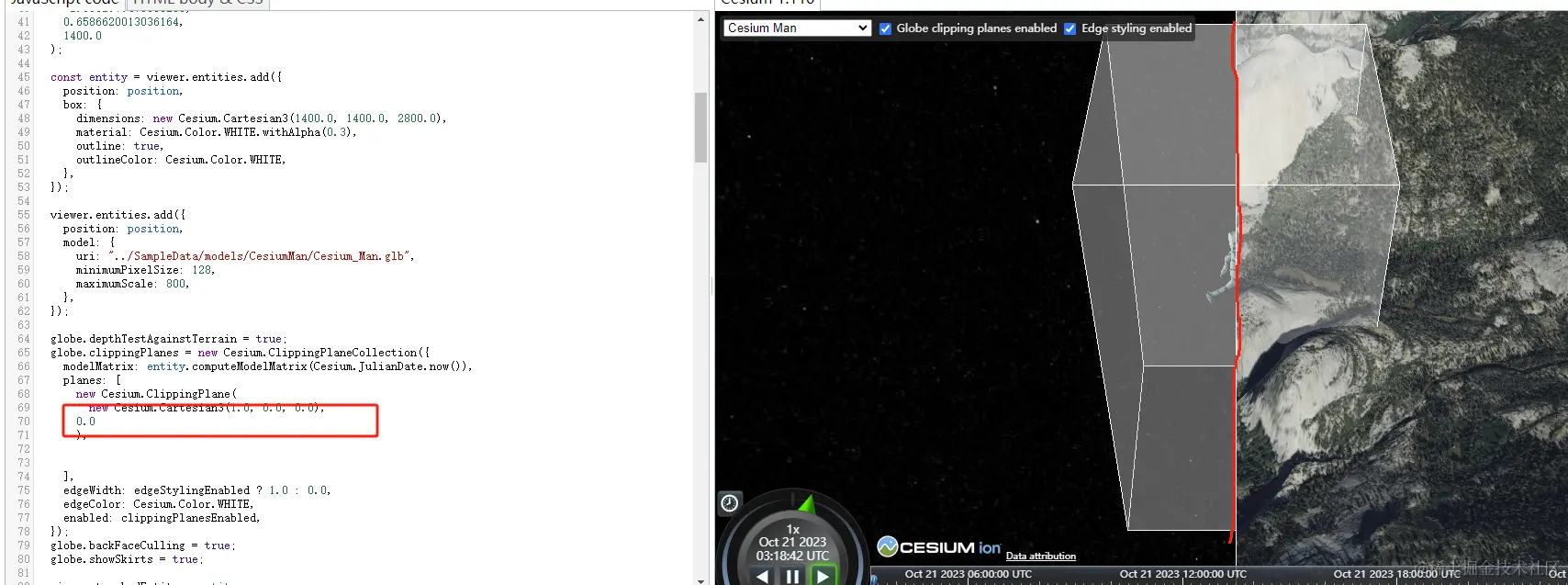Click the 'globe.showSkirts = true;' line
1568x585 pixels.
coord(127,559)
